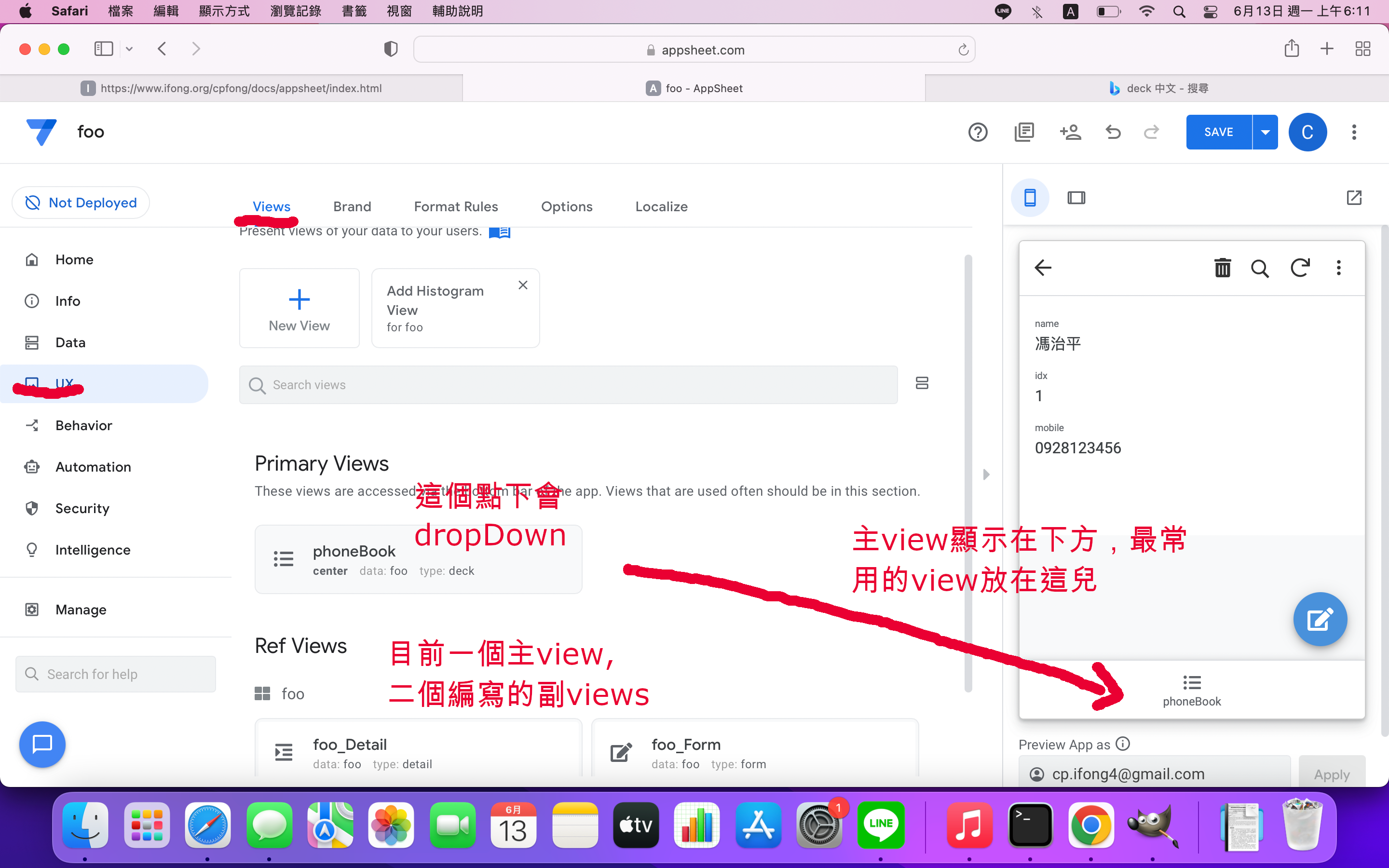Expand the SAVE button dropdown arrow
1389x868 pixels.
pyautogui.click(x=1265, y=132)
